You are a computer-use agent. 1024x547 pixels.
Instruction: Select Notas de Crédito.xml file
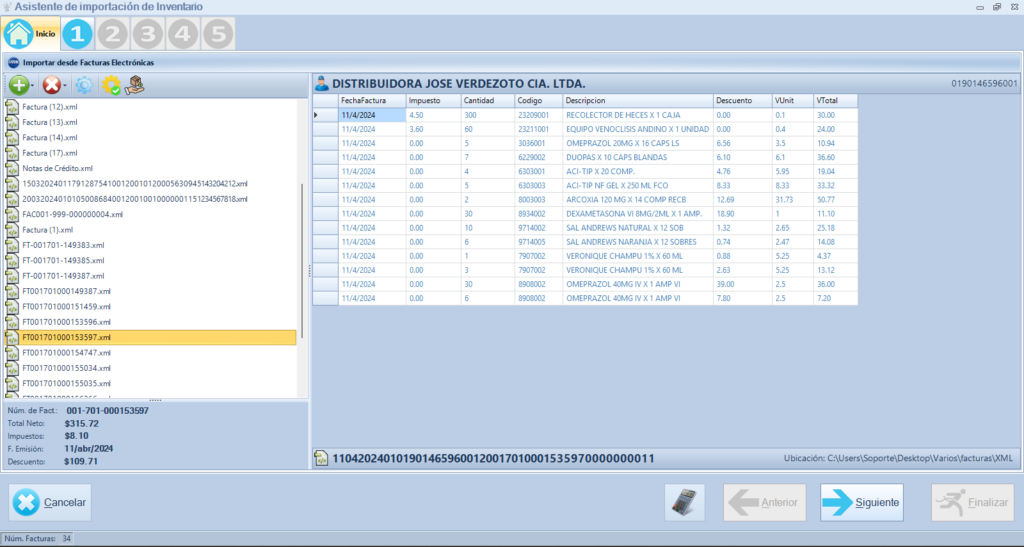coord(57,168)
